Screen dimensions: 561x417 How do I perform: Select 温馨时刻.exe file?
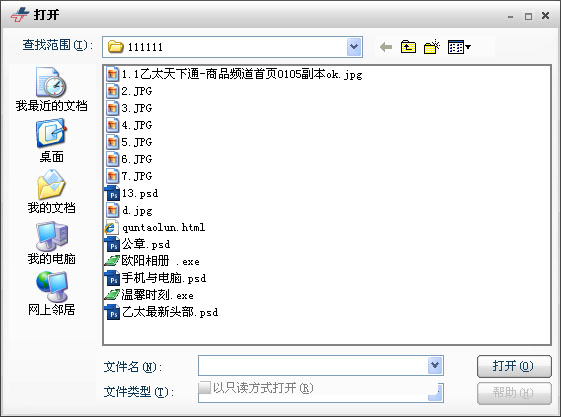point(149,295)
